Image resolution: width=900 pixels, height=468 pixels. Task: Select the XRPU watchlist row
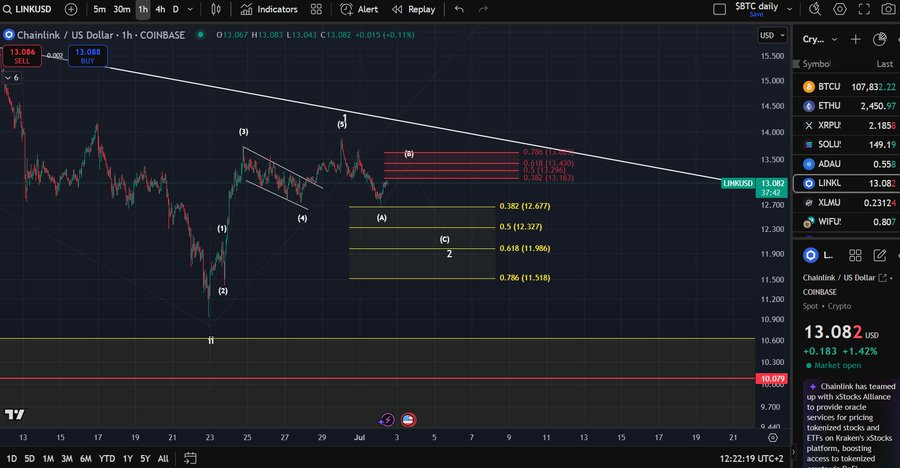847,125
